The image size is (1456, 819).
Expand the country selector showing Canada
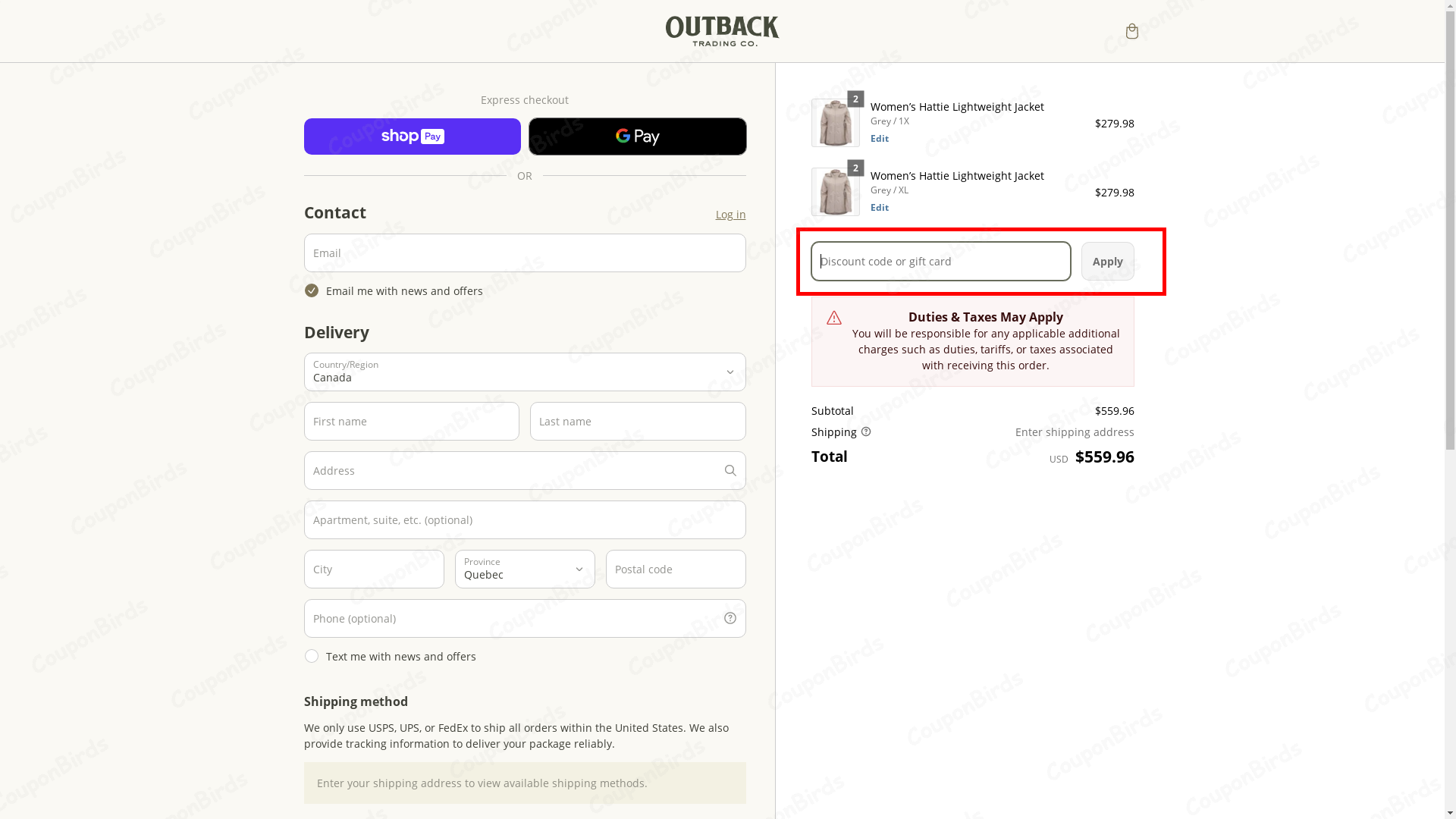[524, 372]
